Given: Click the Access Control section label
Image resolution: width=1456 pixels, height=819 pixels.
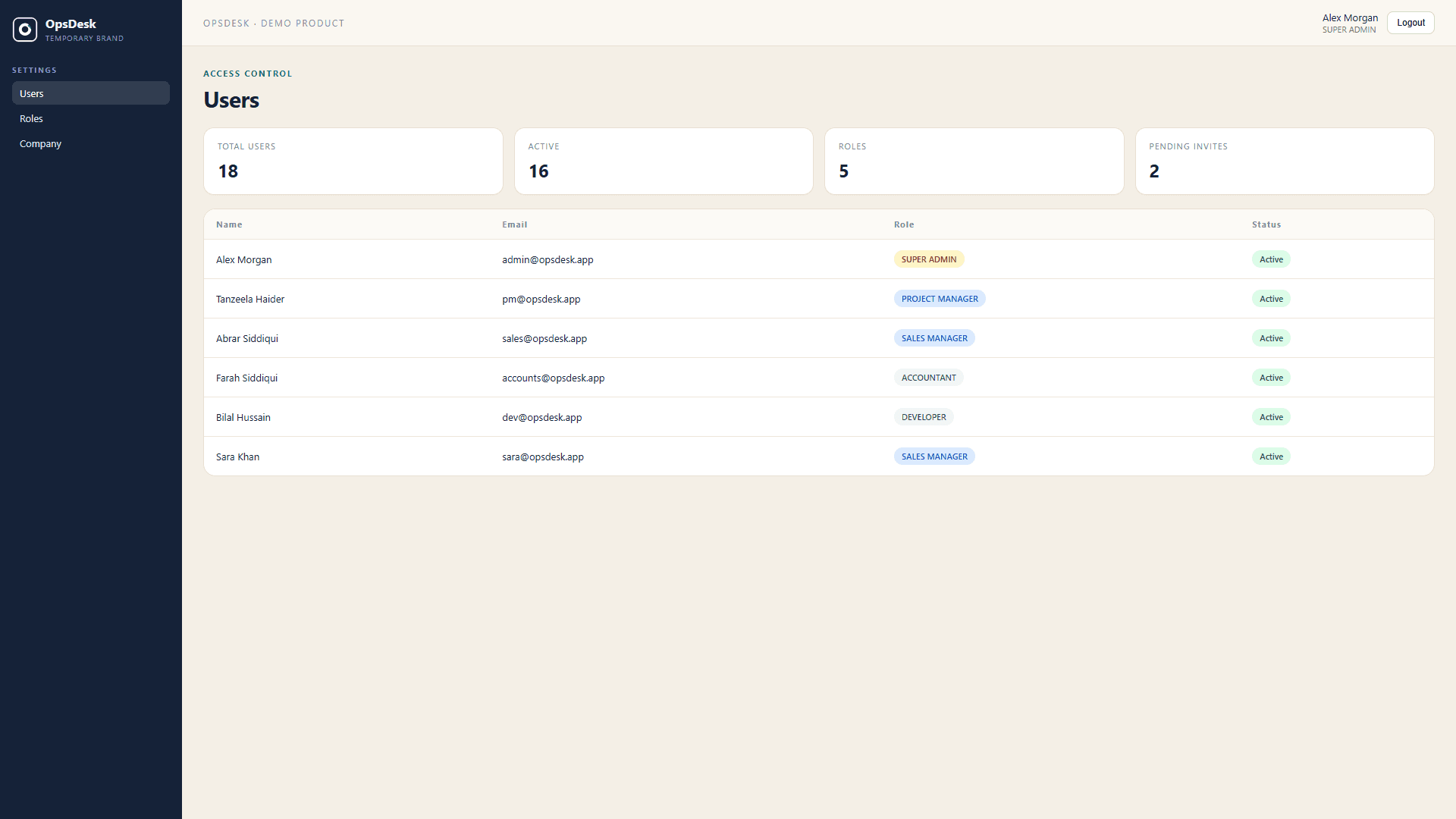Looking at the screenshot, I should pos(247,74).
